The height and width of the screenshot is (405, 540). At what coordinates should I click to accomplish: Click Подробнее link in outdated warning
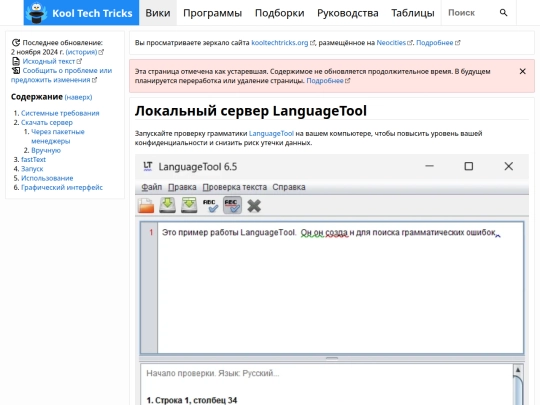pyautogui.click(x=325, y=81)
